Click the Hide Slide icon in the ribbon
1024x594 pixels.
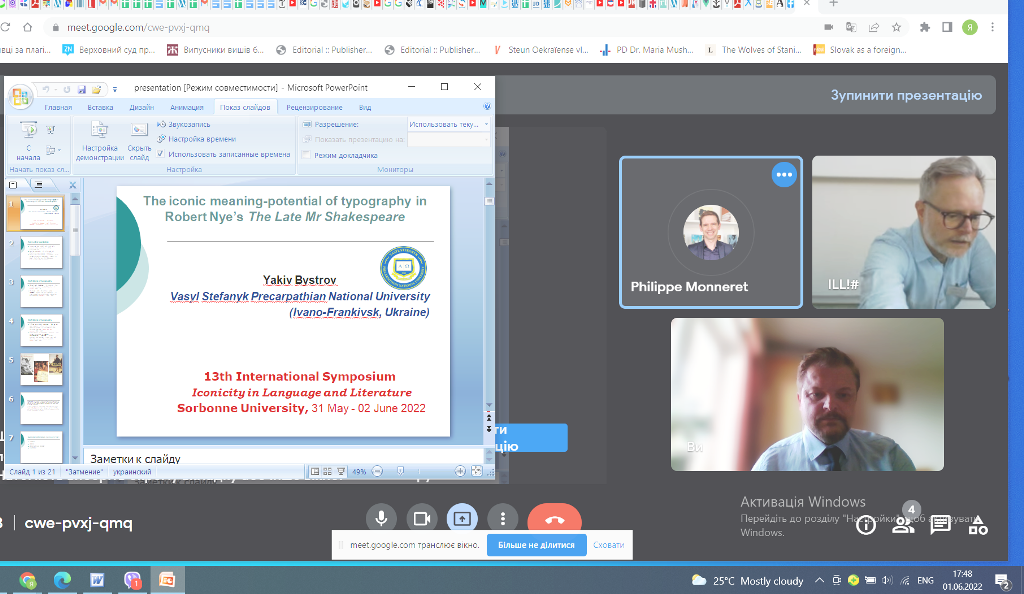click(139, 133)
